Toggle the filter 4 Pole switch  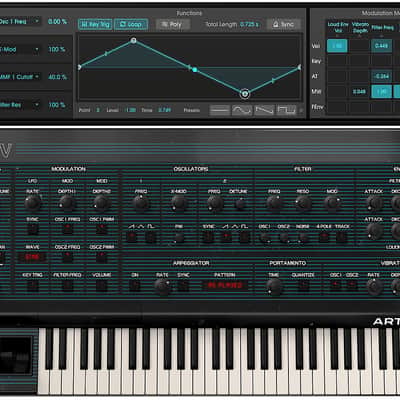[x=323, y=237]
